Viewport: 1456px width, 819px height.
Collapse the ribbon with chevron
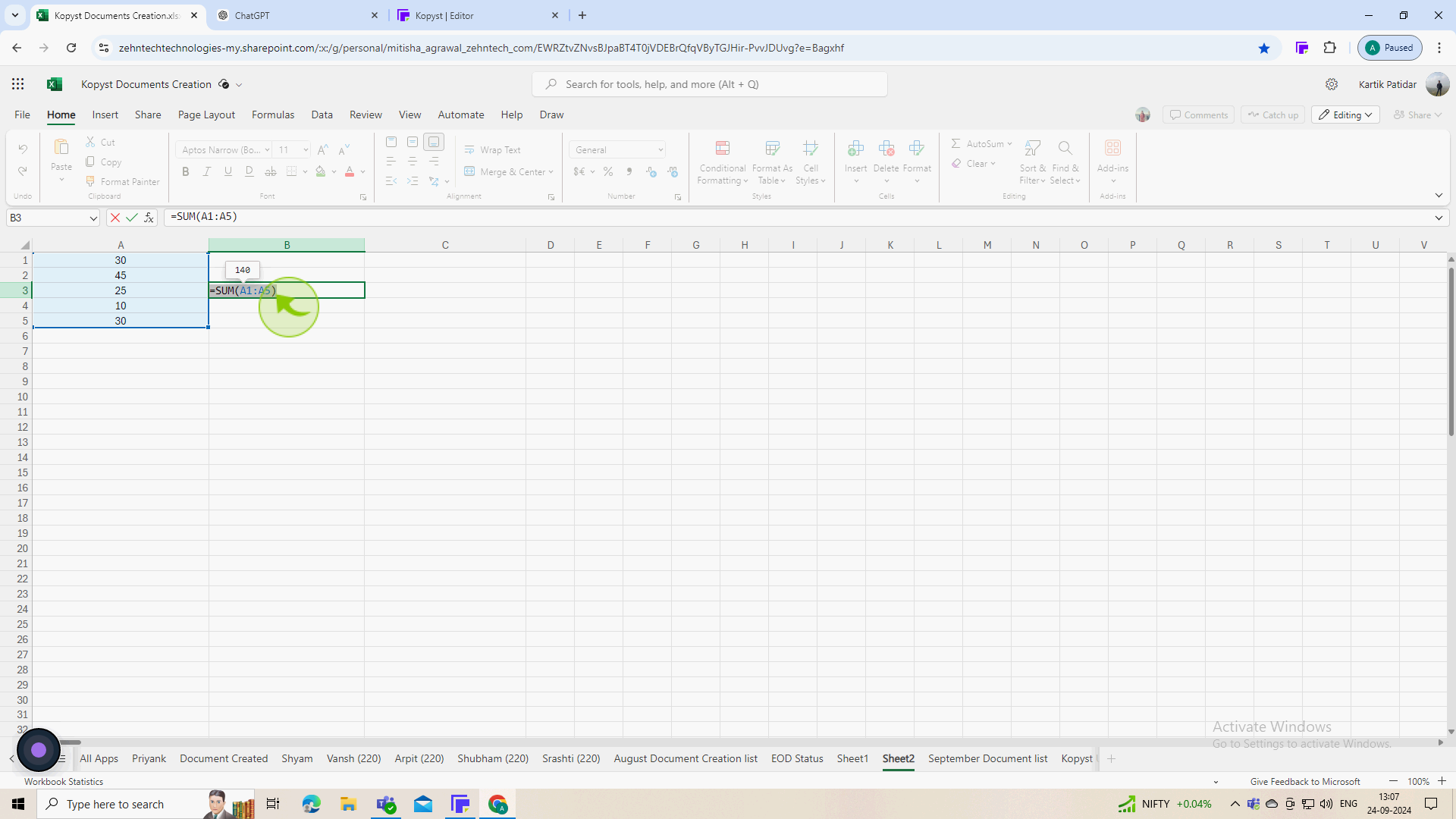pos(1439,196)
